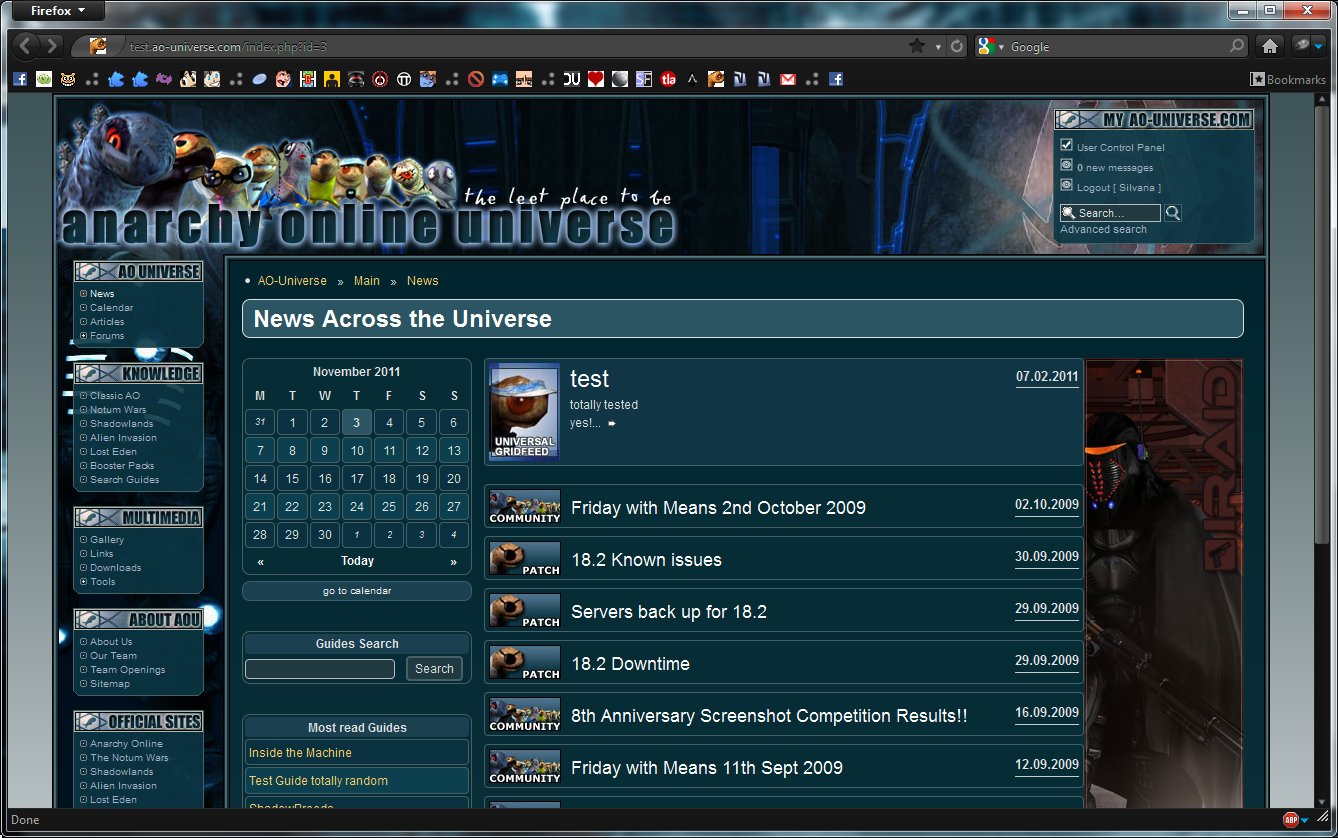This screenshot has width=1338, height=838.
Task: Go to next month in calendar
Action: 453,562
